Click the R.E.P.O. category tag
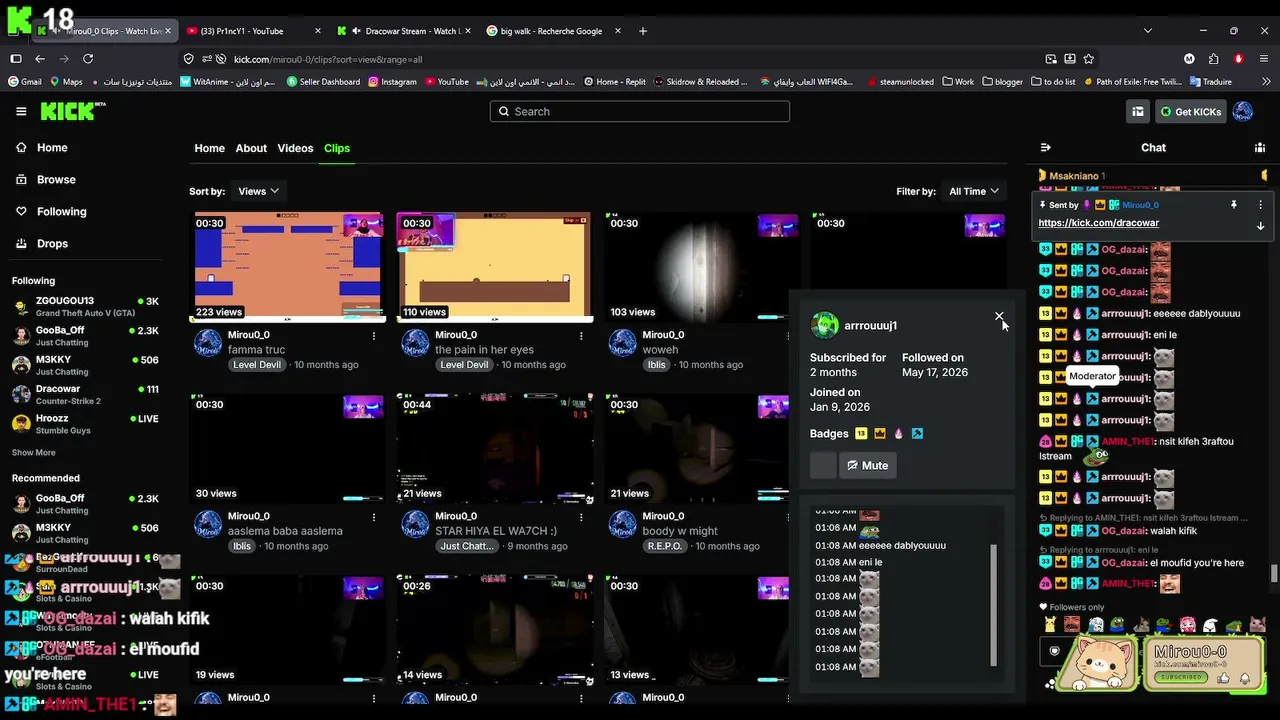1280x720 pixels. (x=664, y=547)
